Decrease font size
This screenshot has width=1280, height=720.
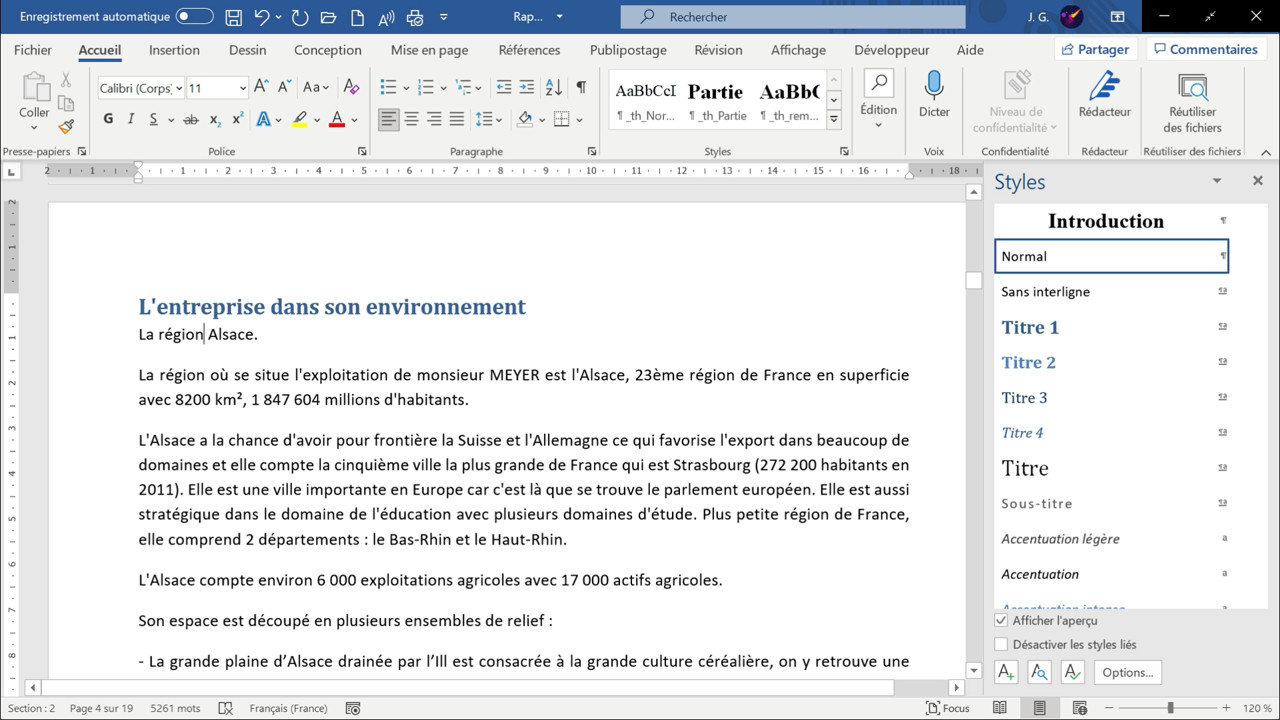click(284, 88)
